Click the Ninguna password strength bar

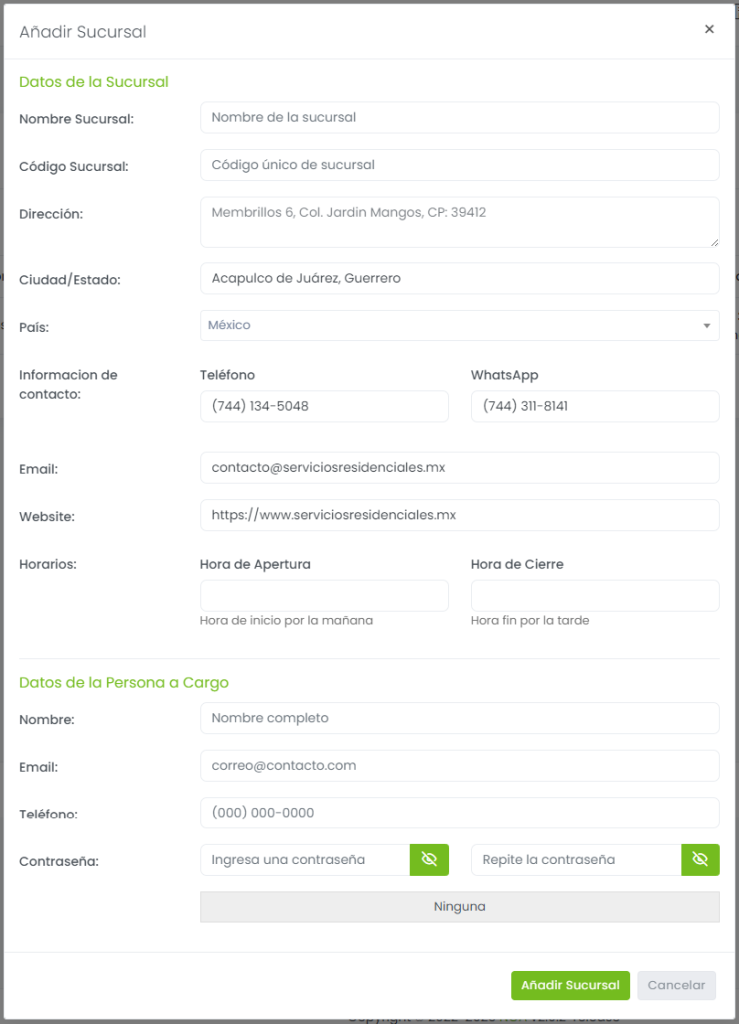click(460, 907)
